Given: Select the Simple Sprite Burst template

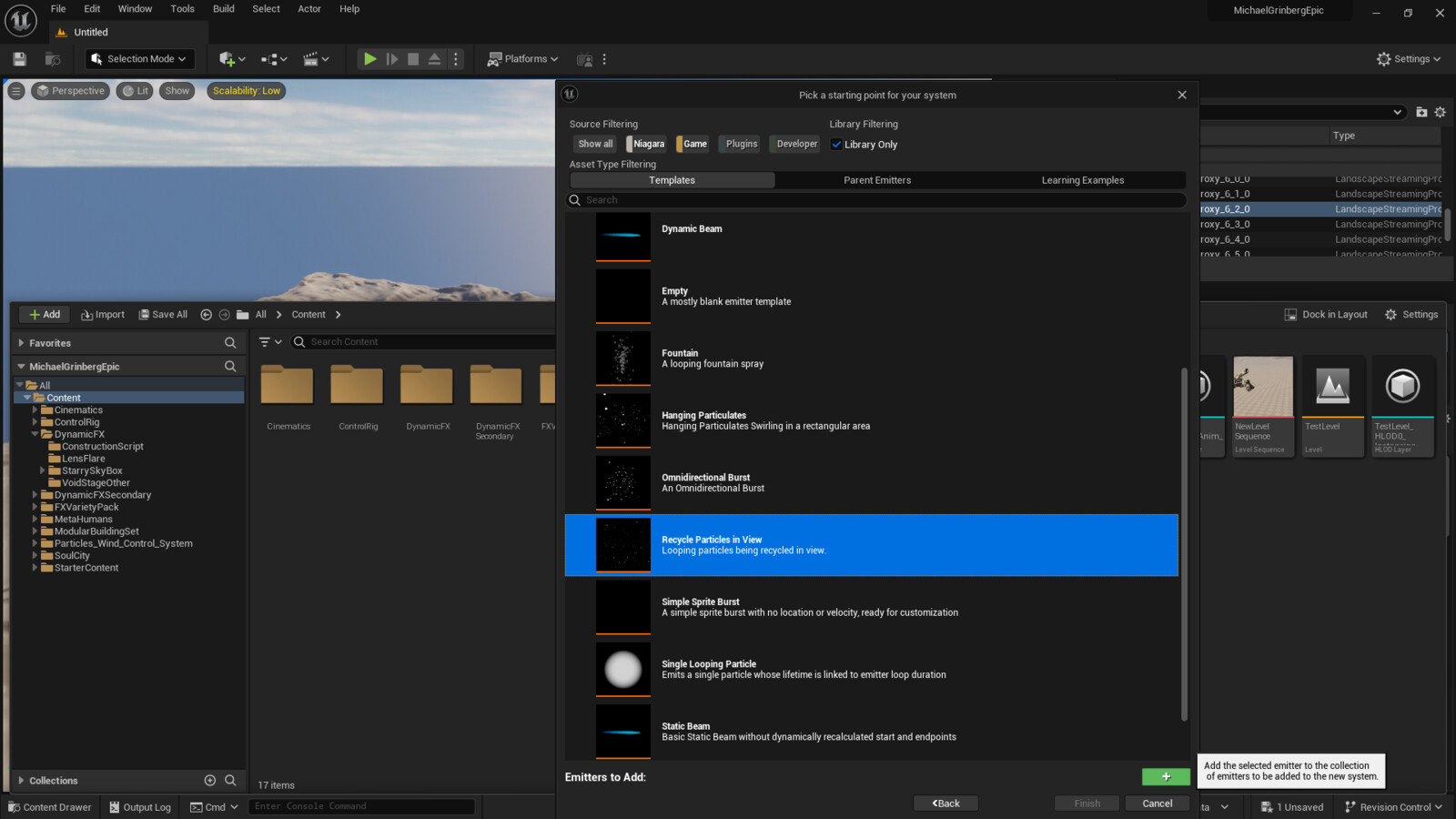Looking at the screenshot, I should (872, 607).
